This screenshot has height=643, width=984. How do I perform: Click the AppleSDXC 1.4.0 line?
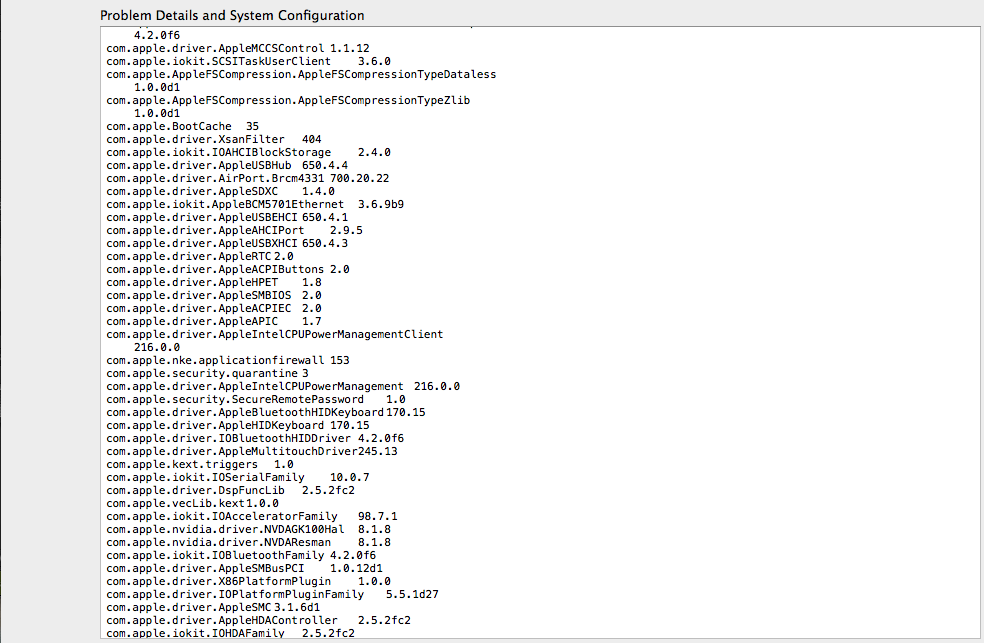point(220,191)
